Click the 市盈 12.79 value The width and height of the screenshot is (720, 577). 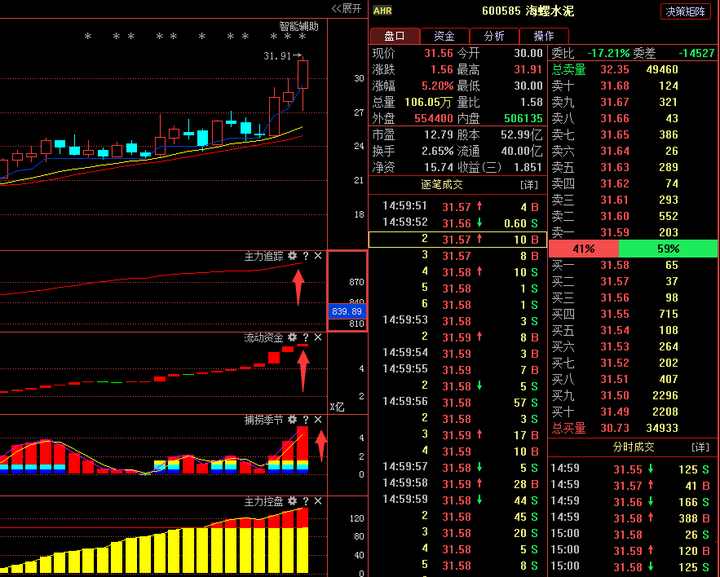(439, 135)
